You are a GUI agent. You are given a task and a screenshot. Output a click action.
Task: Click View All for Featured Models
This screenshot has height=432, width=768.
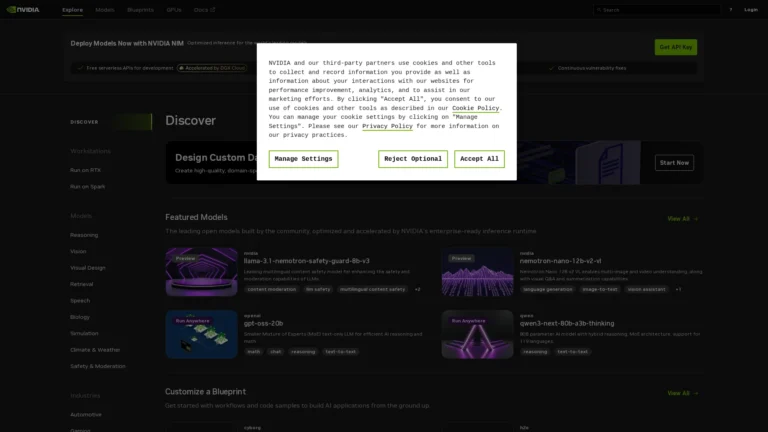[x=682, y=218]
